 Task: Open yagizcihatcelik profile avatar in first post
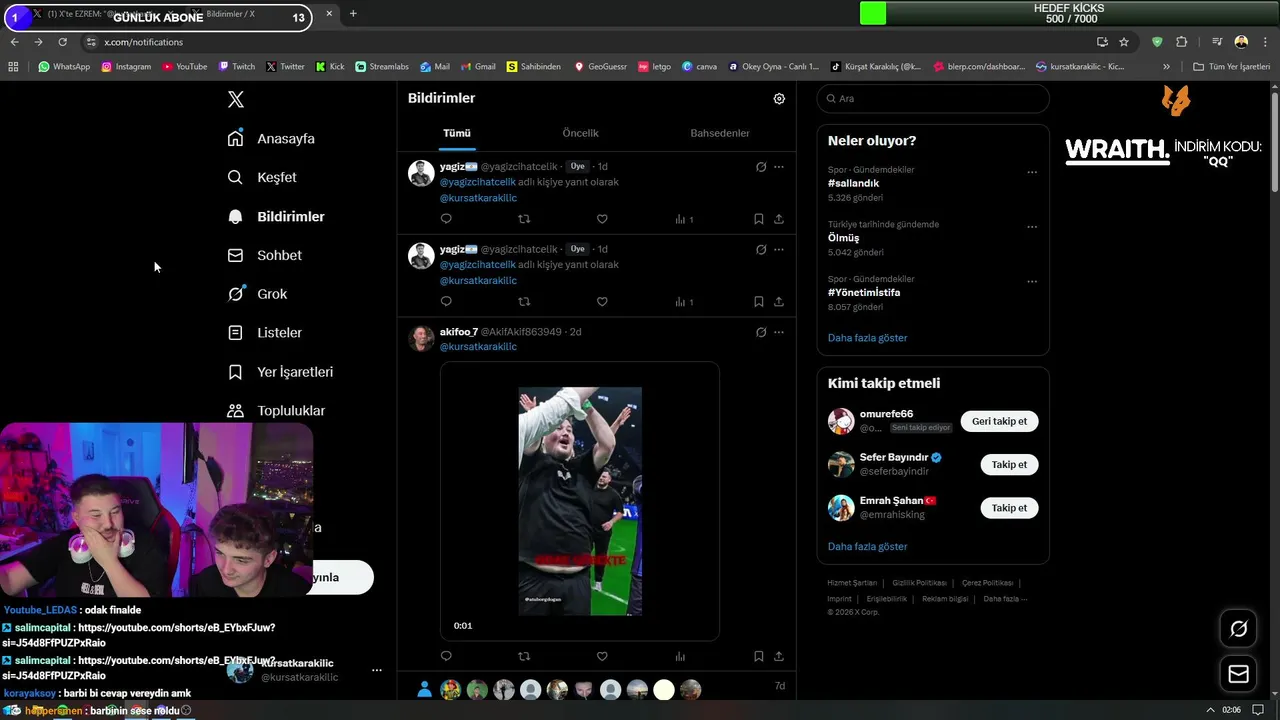coord(421,173)
